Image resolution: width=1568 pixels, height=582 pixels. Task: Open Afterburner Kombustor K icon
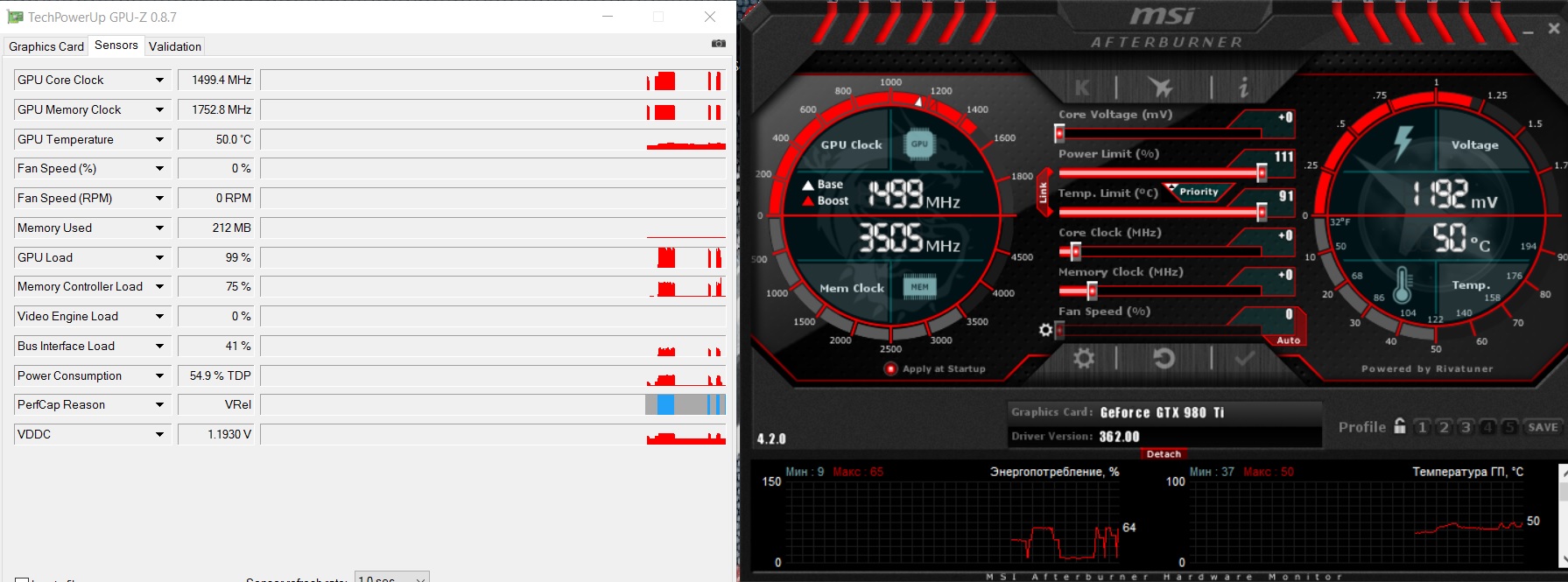(1082, 88)
